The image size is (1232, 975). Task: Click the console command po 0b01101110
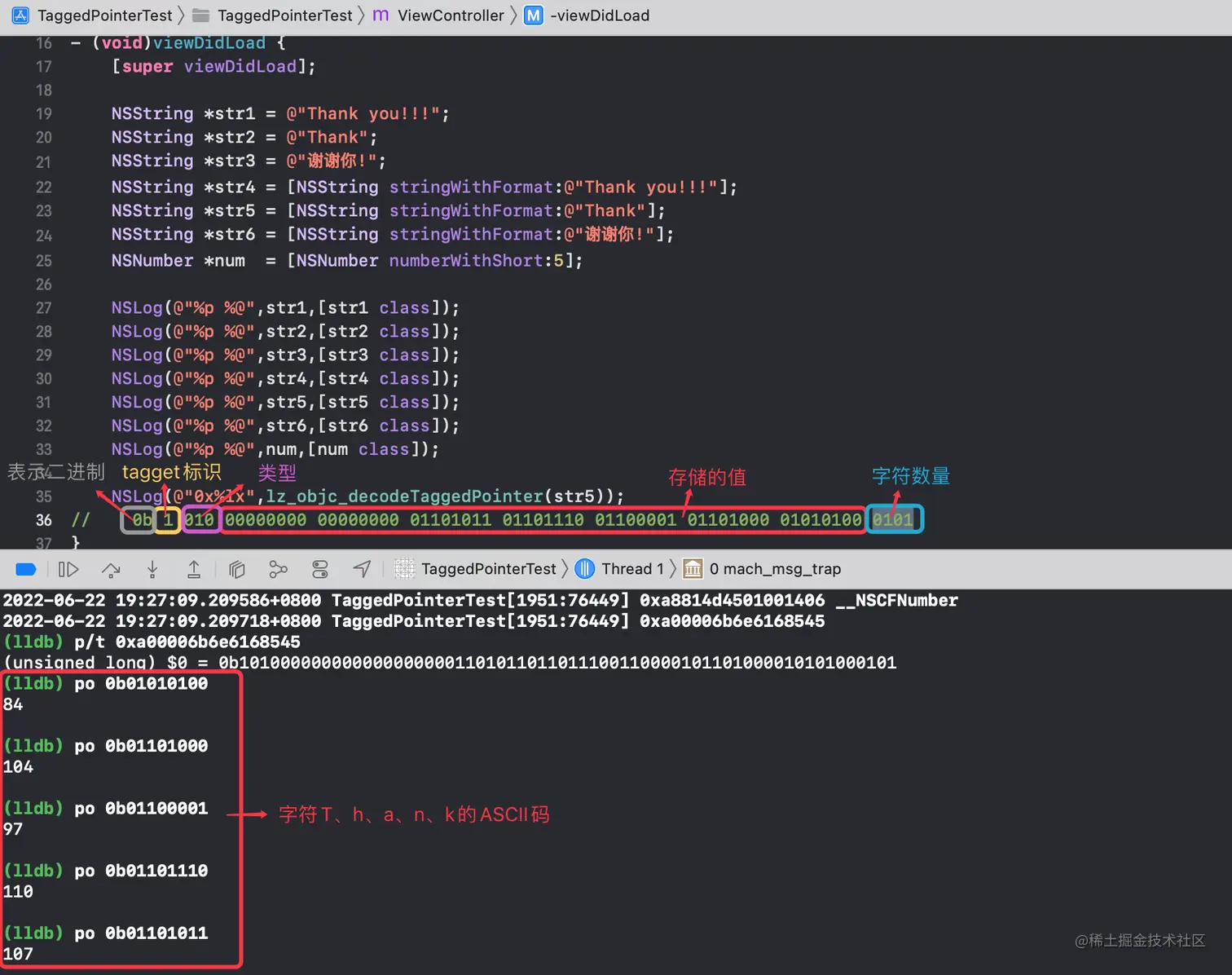[141, 871]
